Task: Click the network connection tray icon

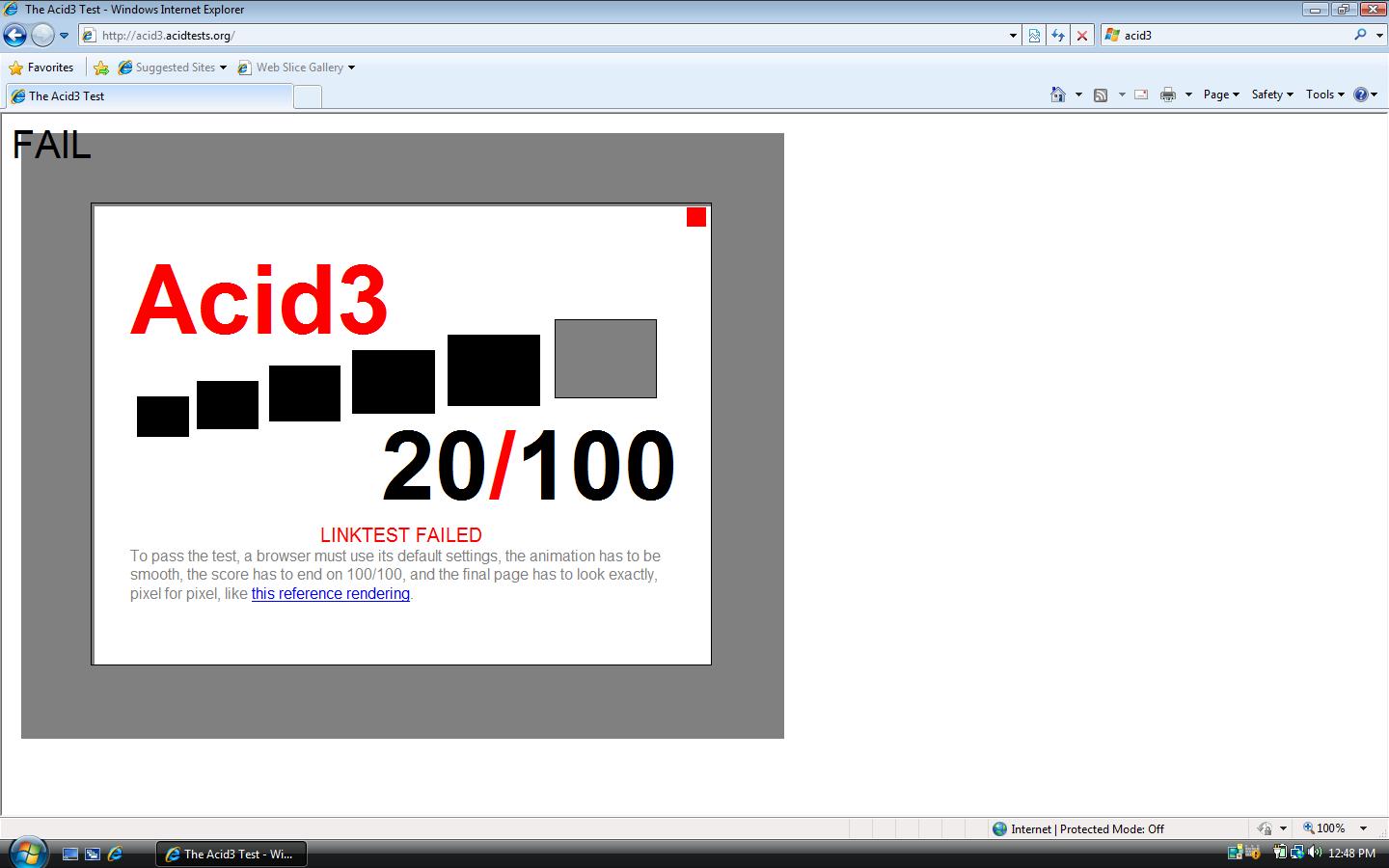Action: (x=1297, y=853)
